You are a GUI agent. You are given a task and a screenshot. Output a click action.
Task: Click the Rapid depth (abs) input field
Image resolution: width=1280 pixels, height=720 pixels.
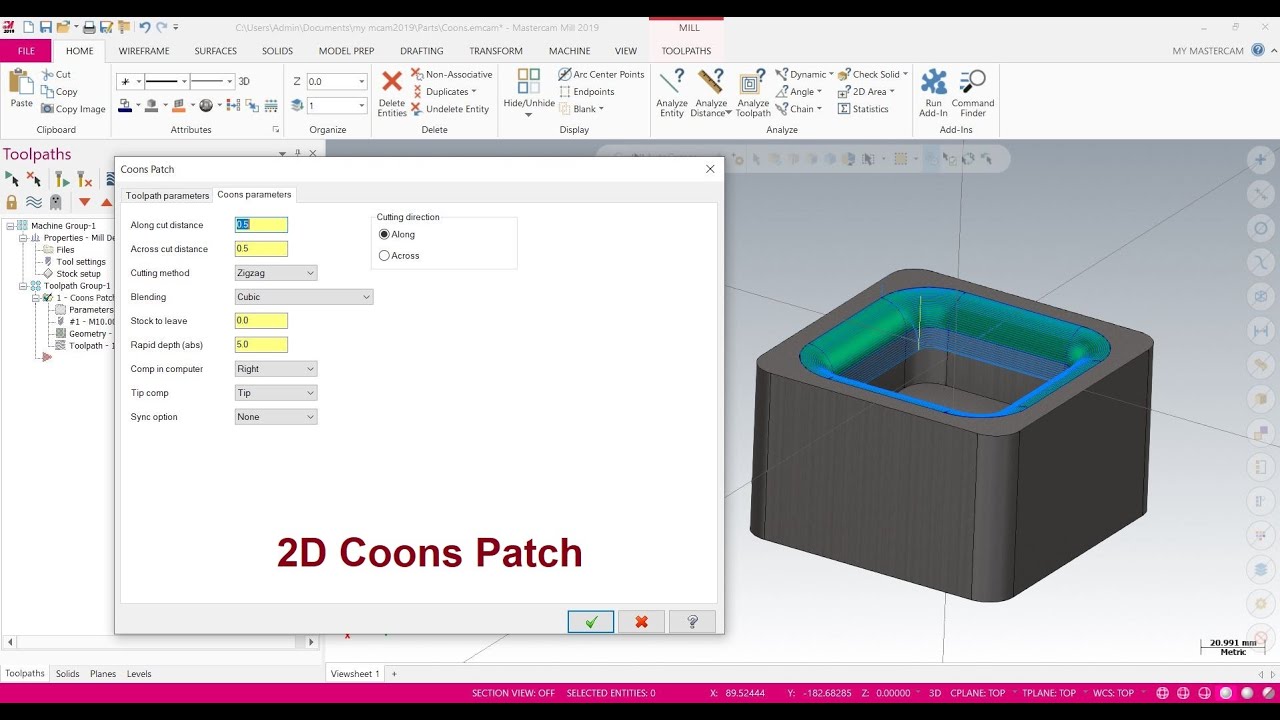point(261,345)
